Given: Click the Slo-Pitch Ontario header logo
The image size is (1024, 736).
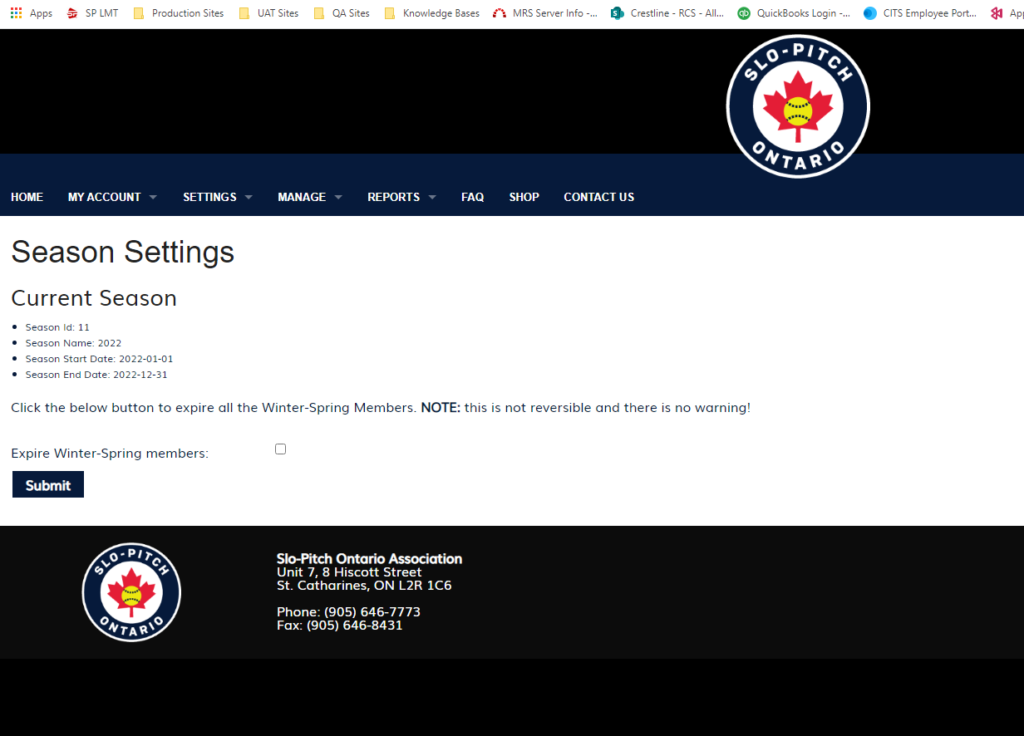Looking at the screenshot, I should [x=797, y=106].
